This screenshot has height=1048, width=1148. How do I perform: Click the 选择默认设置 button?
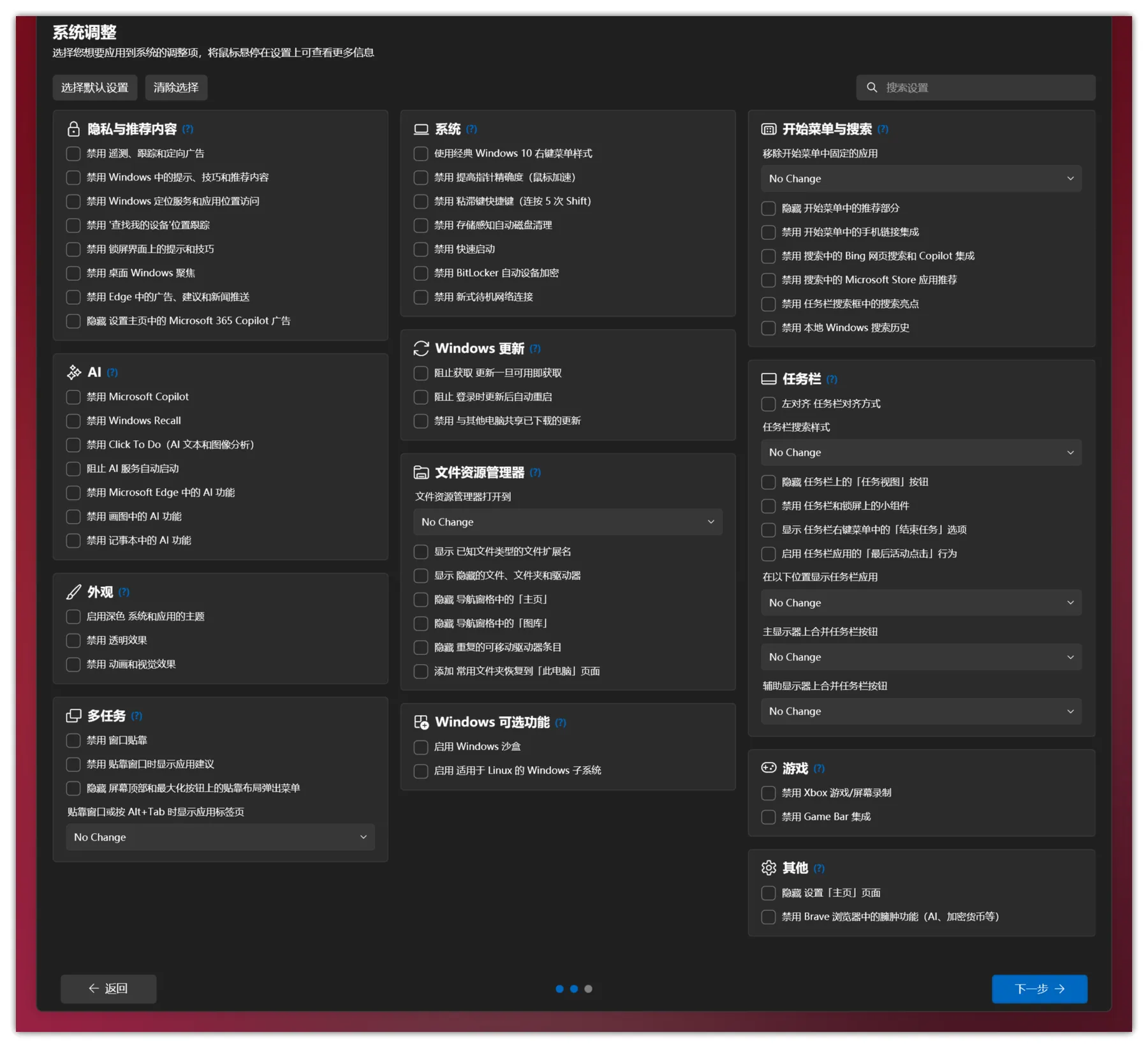click(95, 87)
